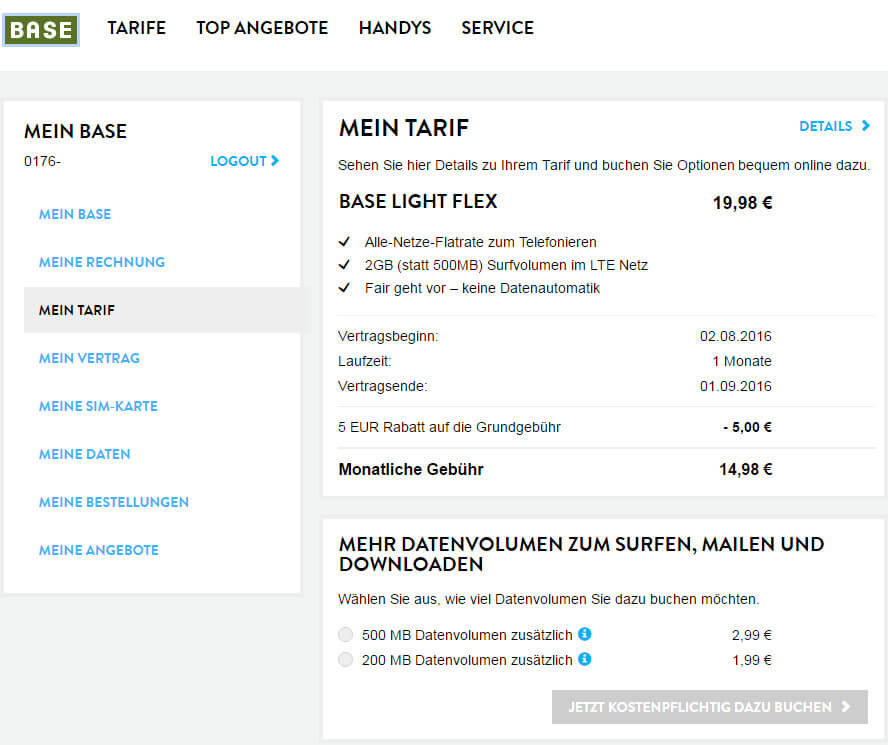This screenshot has width=888, height=745.
Task: Select 200 MB Datenvolumen radio button
Action: [x=345, y=659]
